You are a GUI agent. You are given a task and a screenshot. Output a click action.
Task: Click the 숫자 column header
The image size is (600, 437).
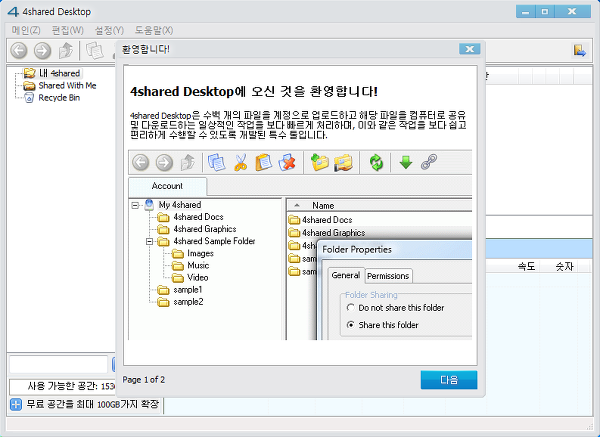[564, 266]
